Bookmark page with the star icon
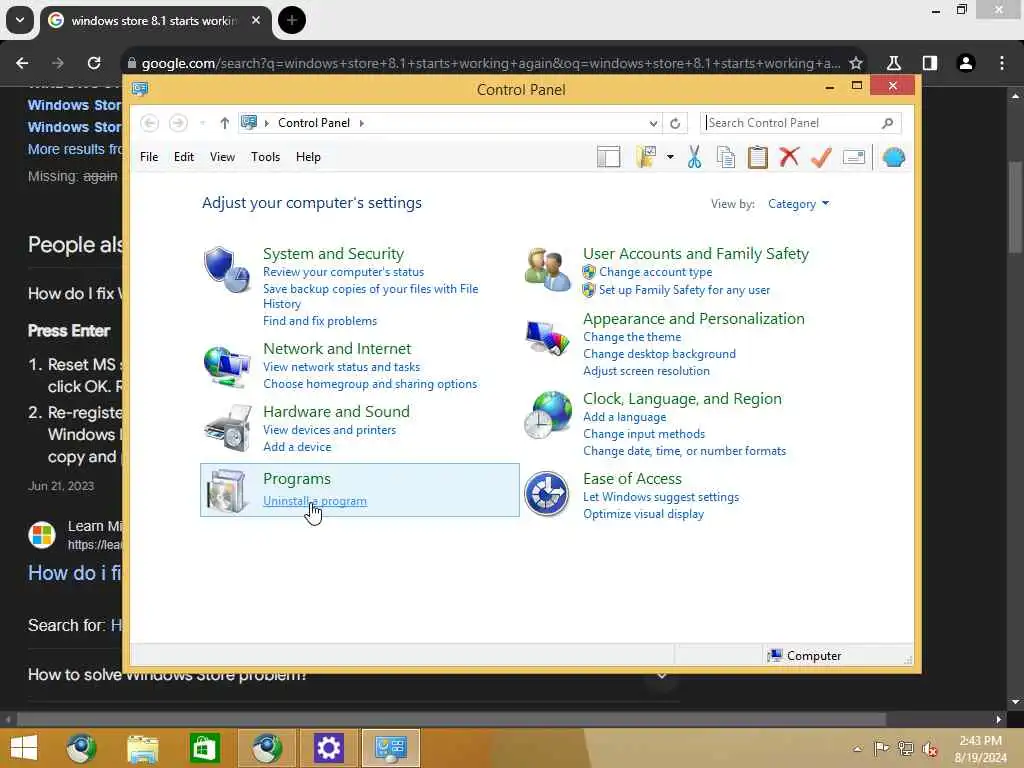Image resolution: width=1024 pixels, height=768 pixels. pyautogui.click(x=856, y=63)
